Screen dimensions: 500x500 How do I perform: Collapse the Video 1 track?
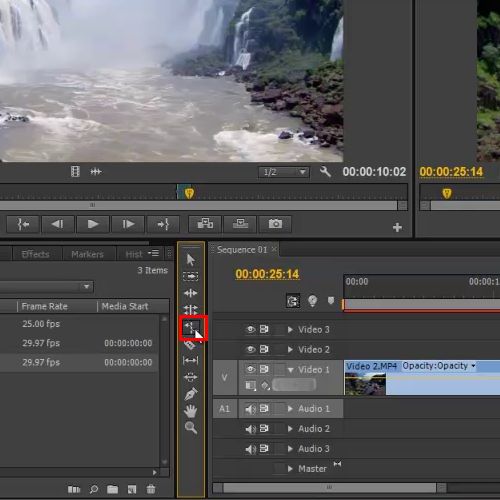(x=290, y=370)
